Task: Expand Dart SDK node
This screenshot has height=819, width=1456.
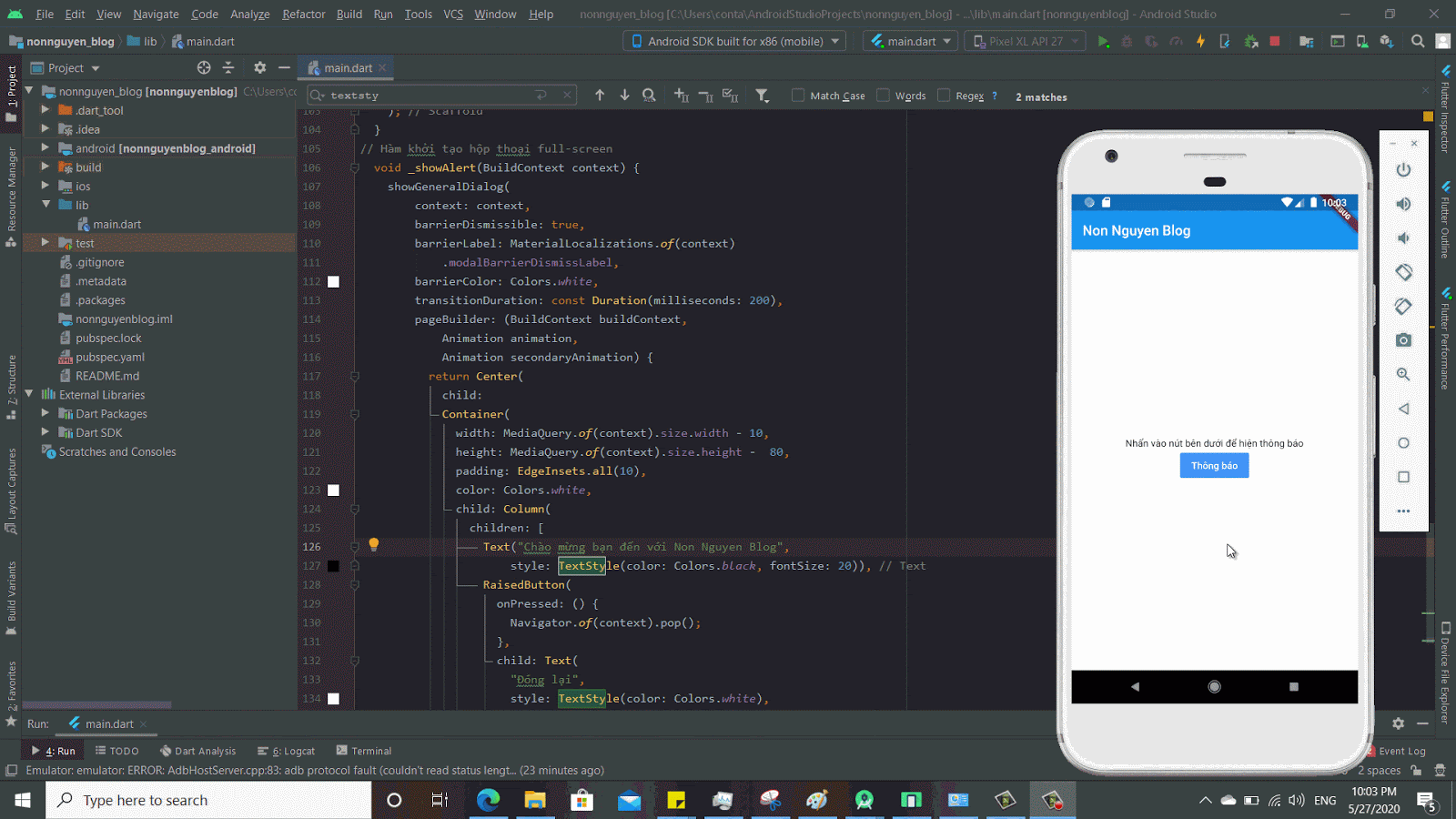Action: point(45,432)
